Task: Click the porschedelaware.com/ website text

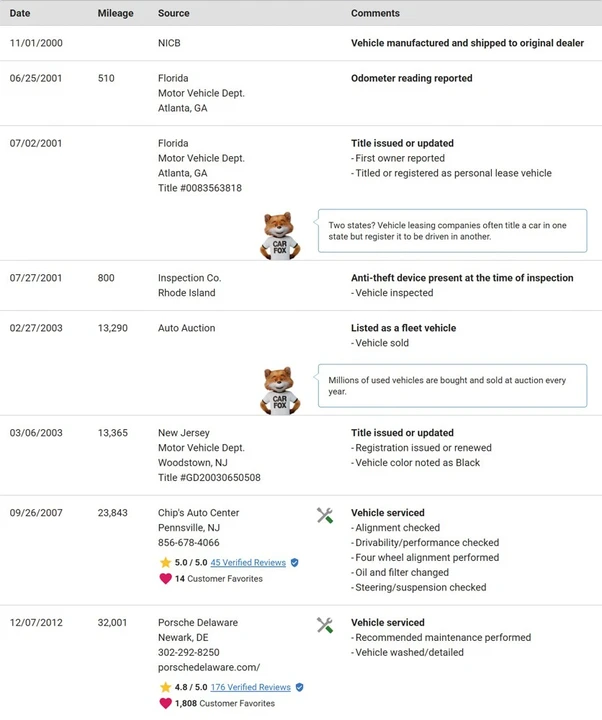Action: (209, 667)
